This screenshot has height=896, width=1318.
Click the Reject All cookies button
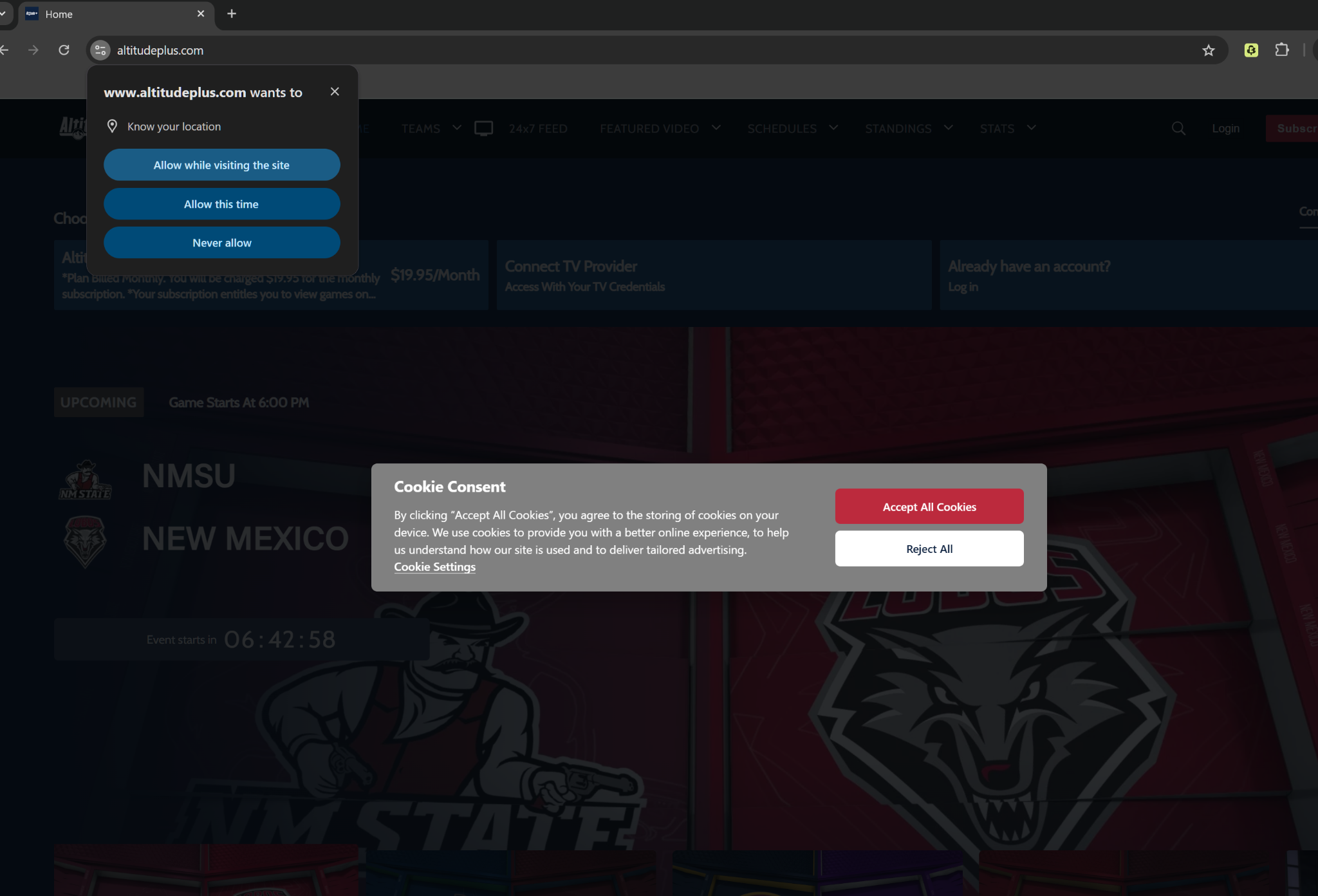[x=929, y=549]
